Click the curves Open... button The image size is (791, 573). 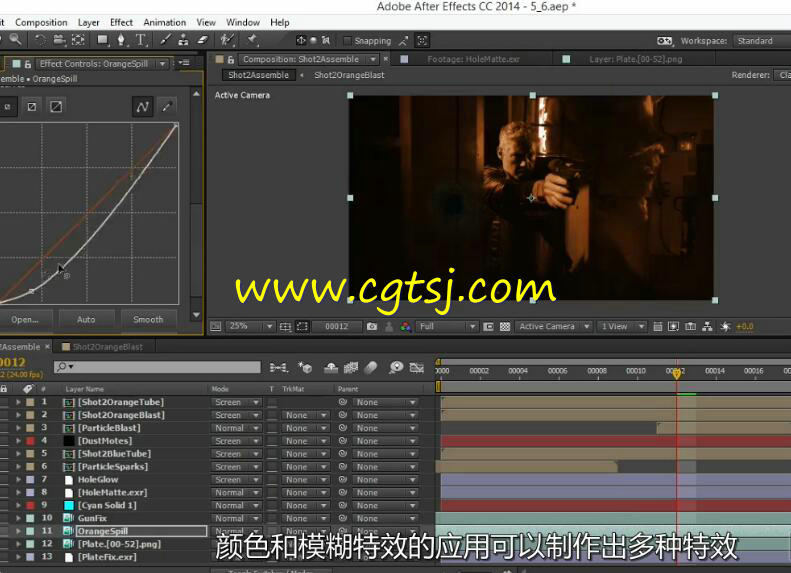(x=24, y=320)
